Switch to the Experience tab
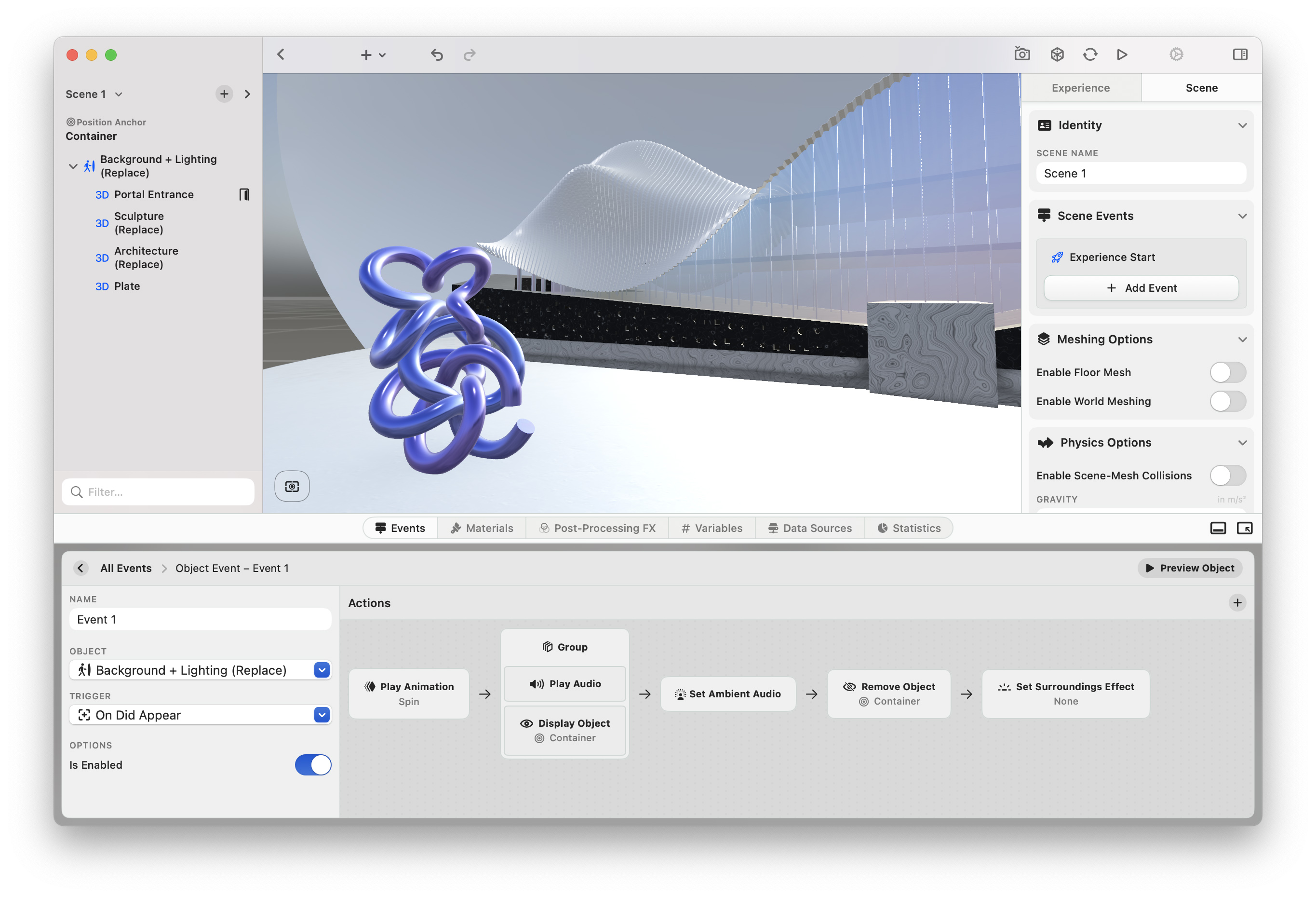The height and width of the screenshot is (897, 1316). point(1080,88)
